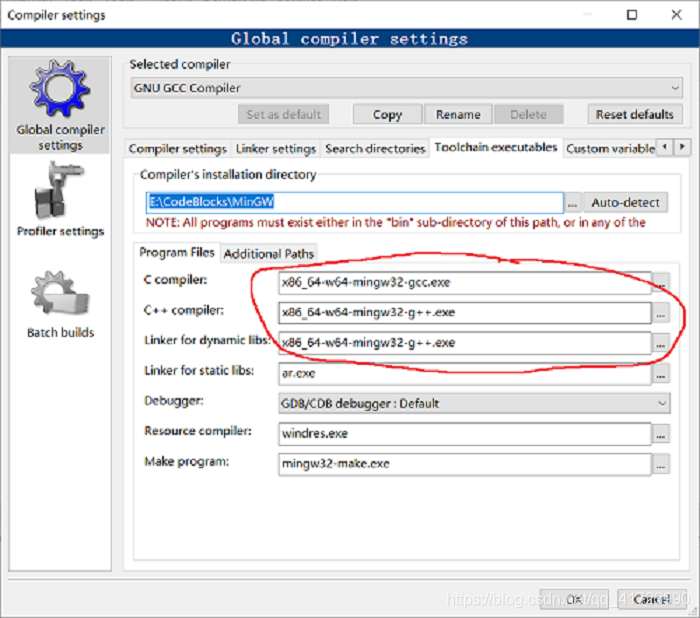Click the C compiler executable field

tap(465, 283)
